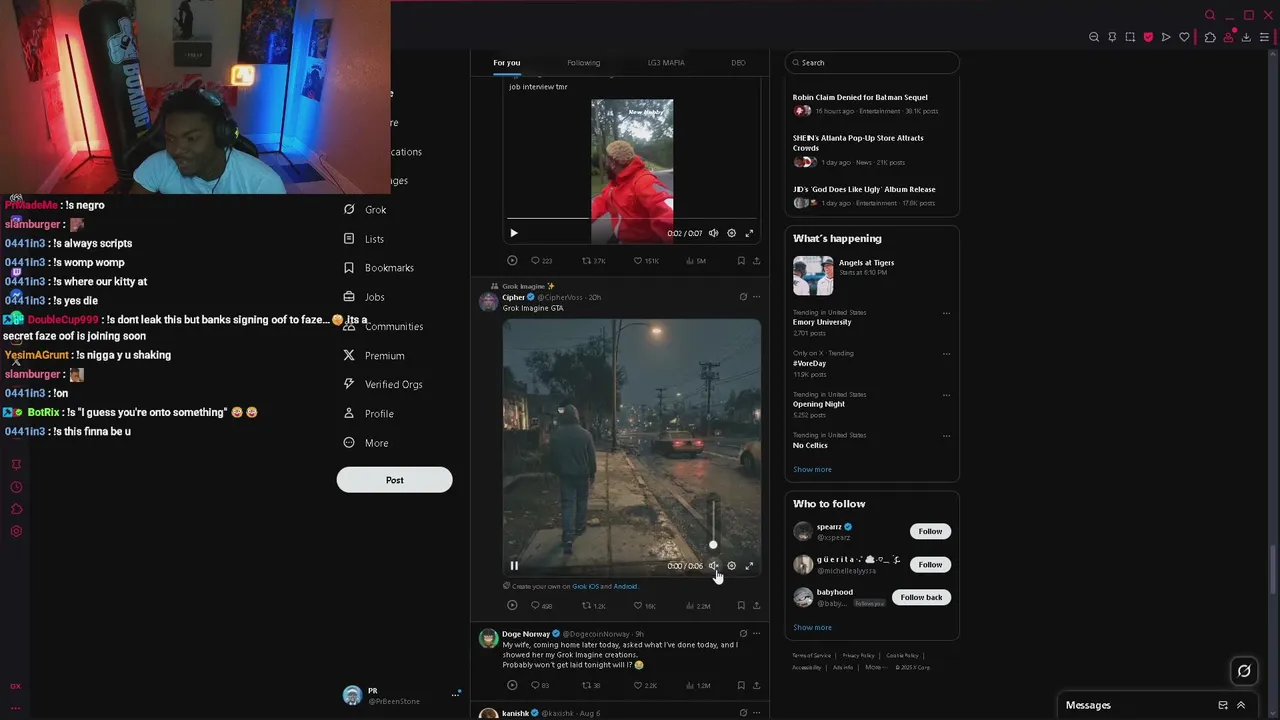Repost the post with 37K reposts
The width and height of the screenshot is (1280, 720).
coord(595,261)
